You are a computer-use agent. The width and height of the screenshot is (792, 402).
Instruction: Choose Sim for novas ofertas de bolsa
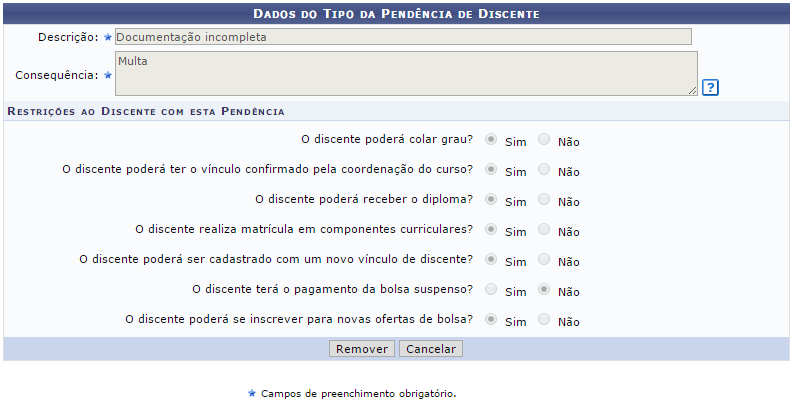pos(491,319)
